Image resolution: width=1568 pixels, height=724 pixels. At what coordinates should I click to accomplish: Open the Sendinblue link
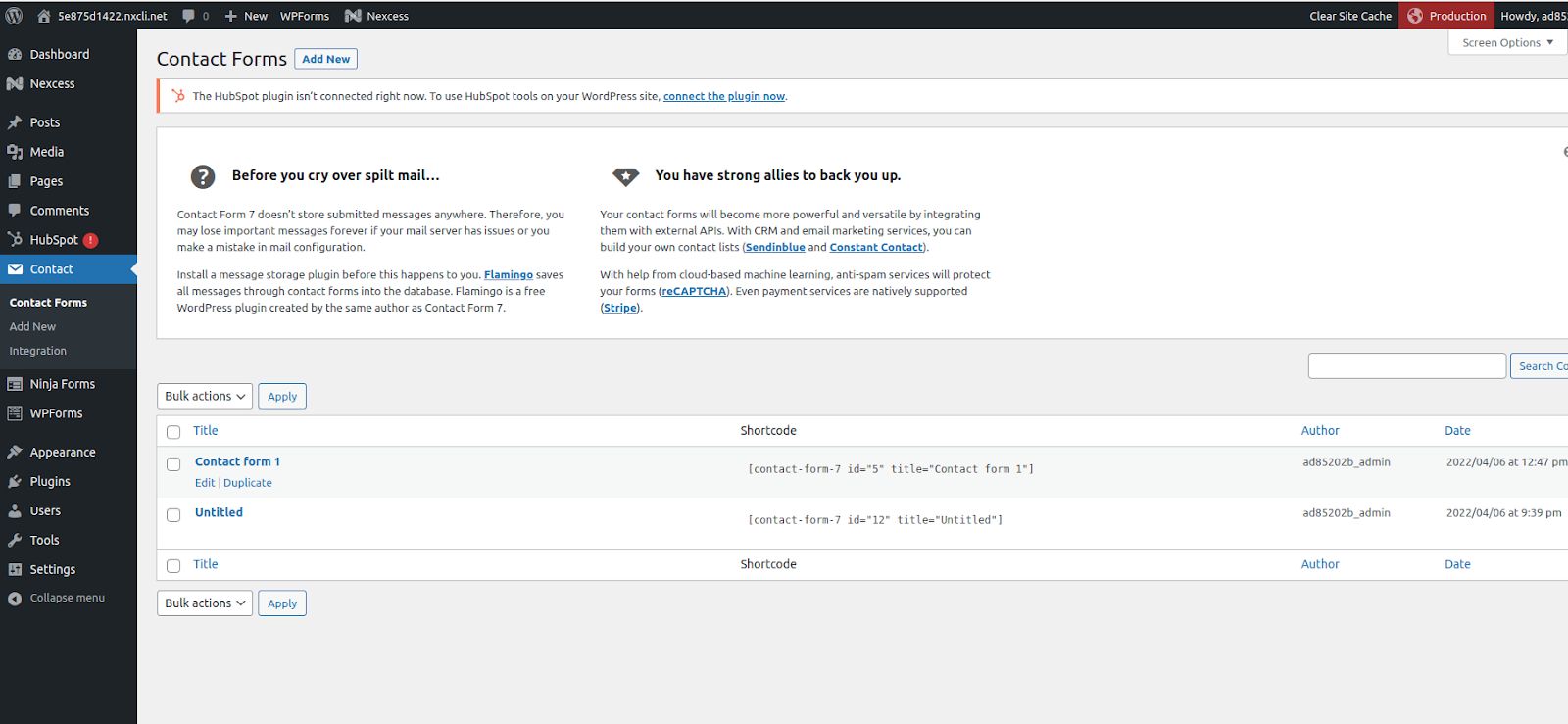pos(775,248)
